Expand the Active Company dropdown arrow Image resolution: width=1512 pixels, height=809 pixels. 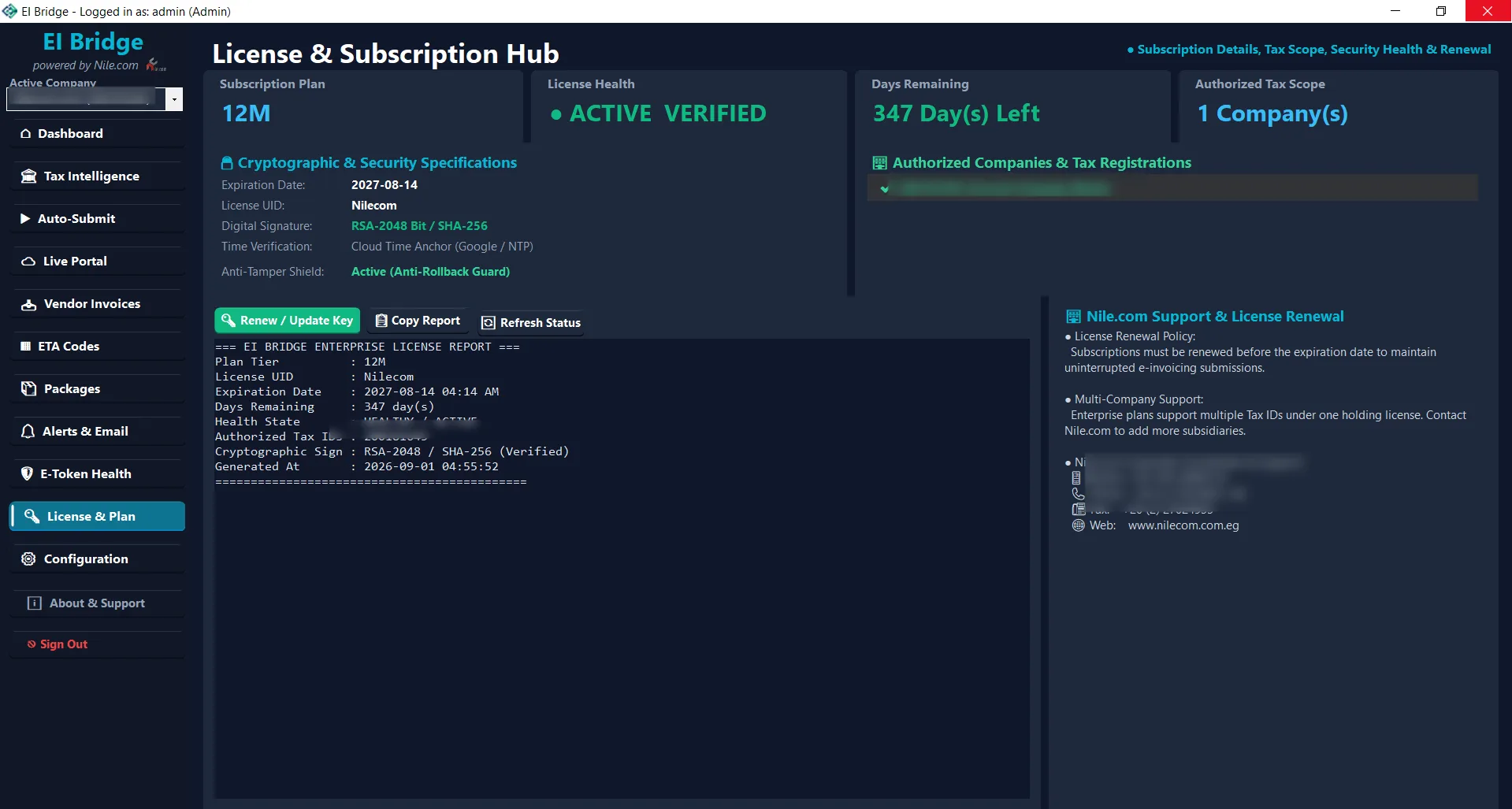[174, 99]
